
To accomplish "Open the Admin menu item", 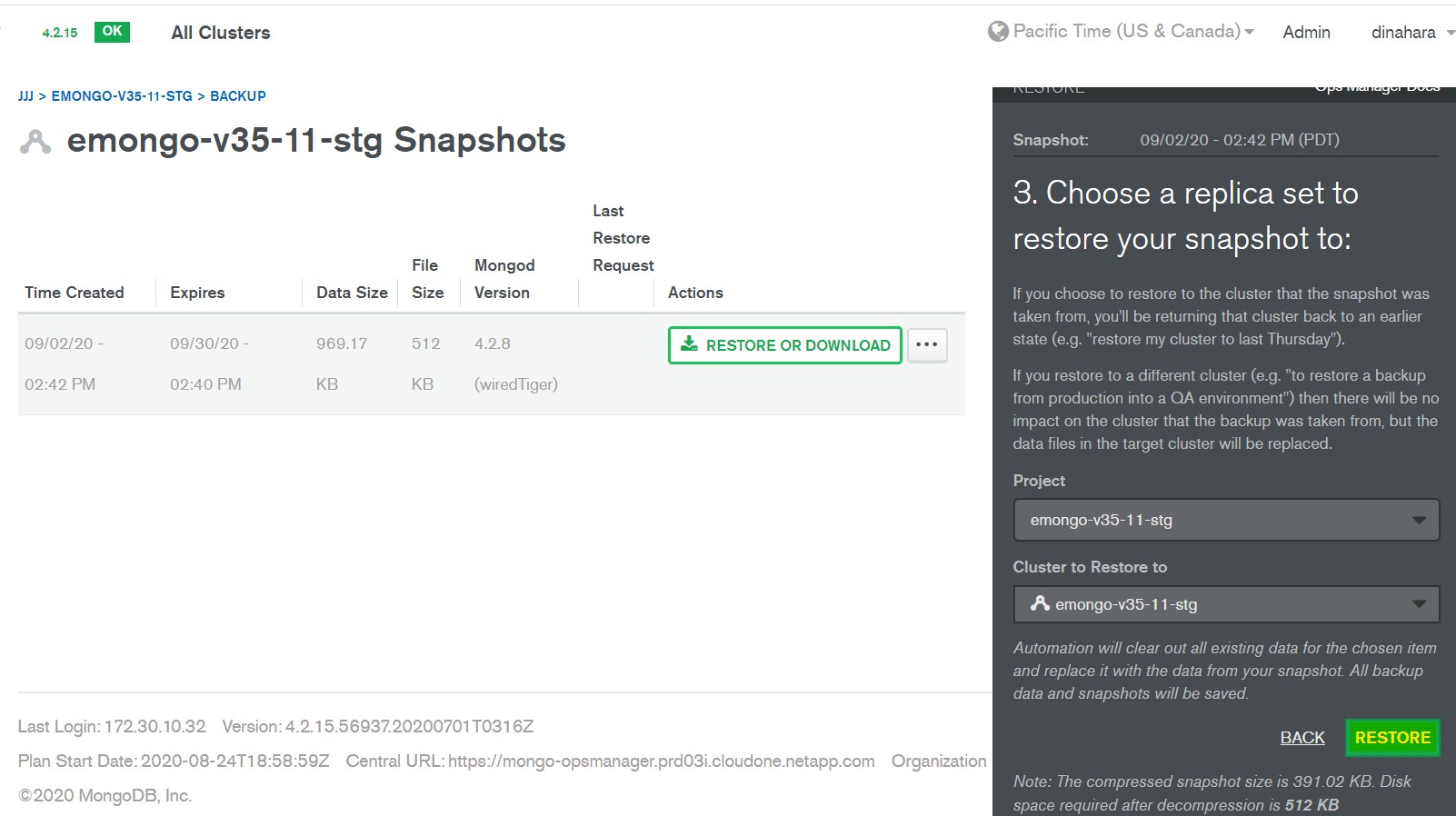I will click(1306, 33).
